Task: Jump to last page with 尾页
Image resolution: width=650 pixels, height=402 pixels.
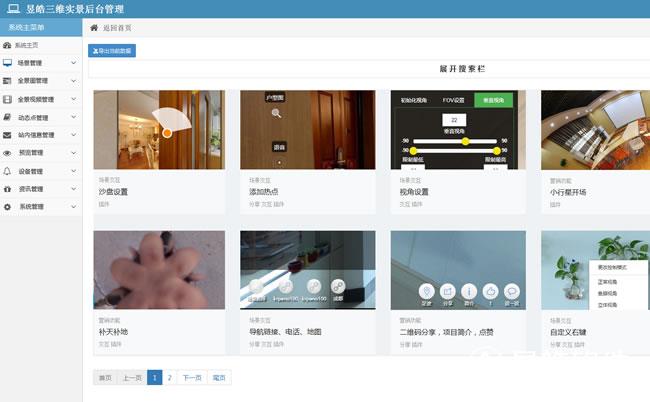Action: point(219,377)
